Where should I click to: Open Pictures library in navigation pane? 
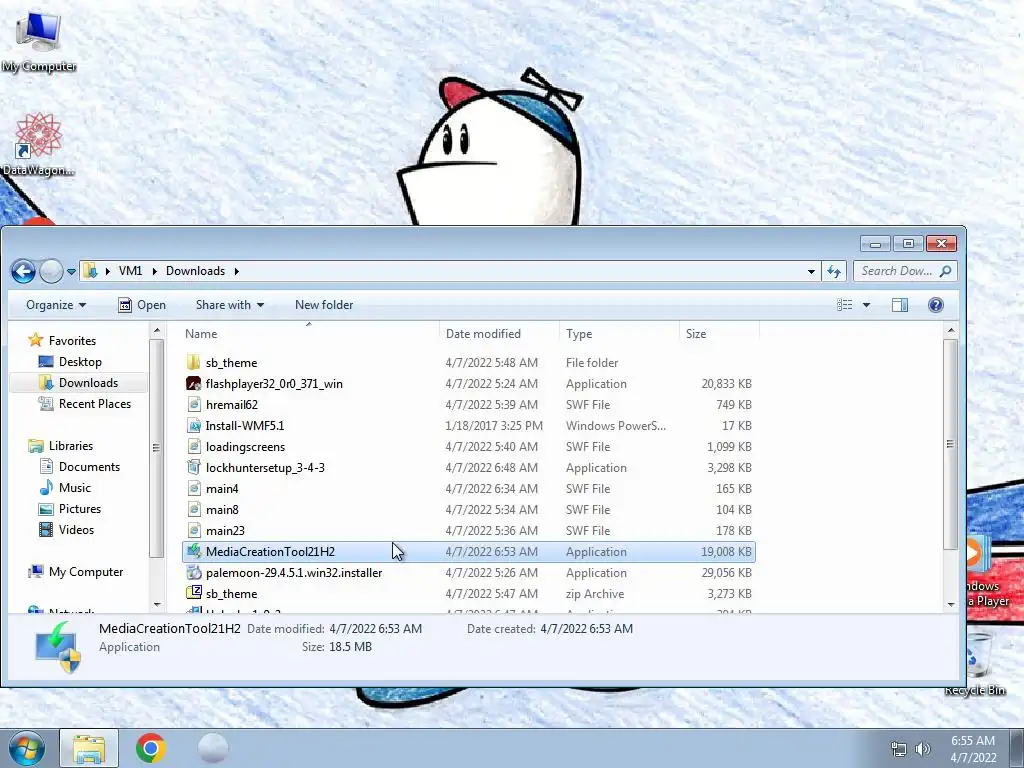[80, 509]
